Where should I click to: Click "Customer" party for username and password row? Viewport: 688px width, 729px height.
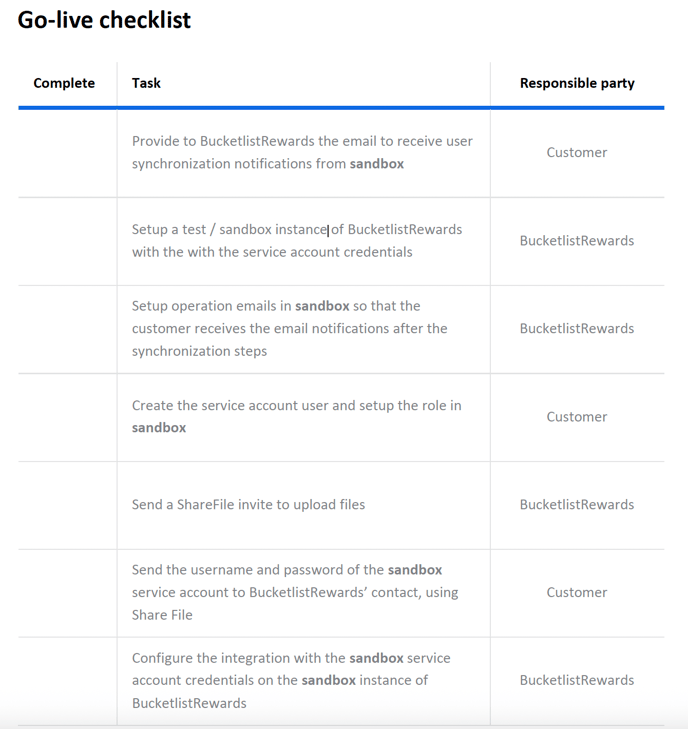point(577,593)
